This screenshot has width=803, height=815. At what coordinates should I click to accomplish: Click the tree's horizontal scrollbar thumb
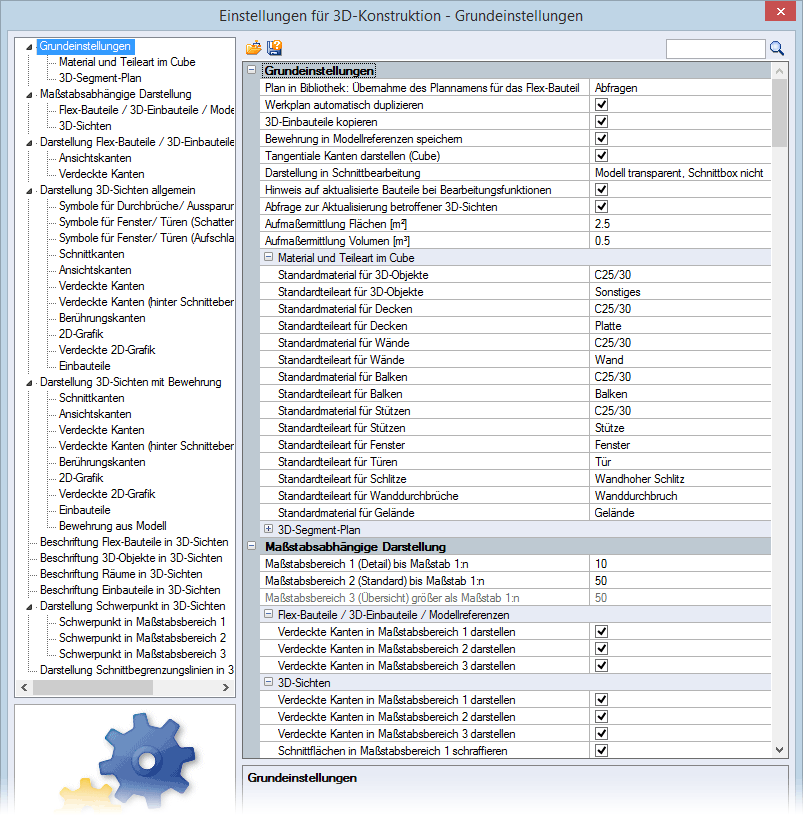click(x=93, y=687)
